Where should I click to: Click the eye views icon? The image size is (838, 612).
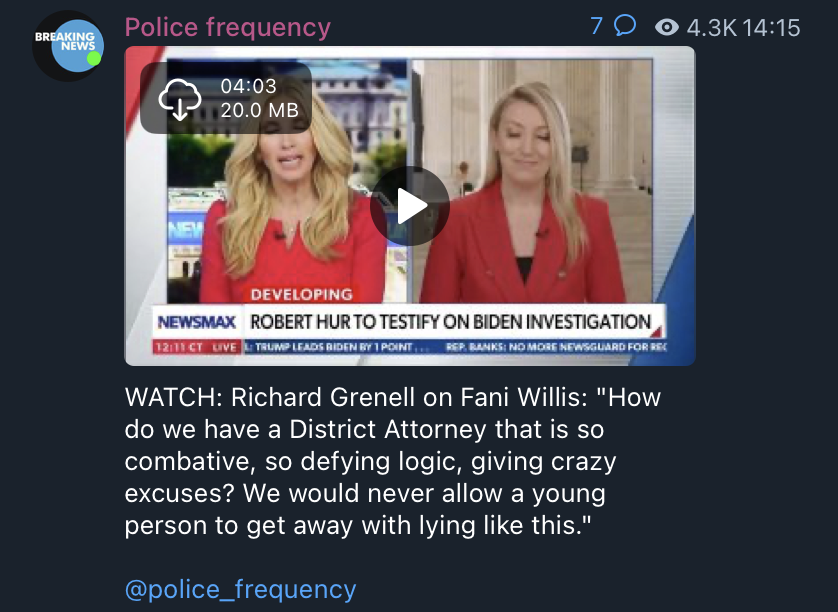coord(666,27)
